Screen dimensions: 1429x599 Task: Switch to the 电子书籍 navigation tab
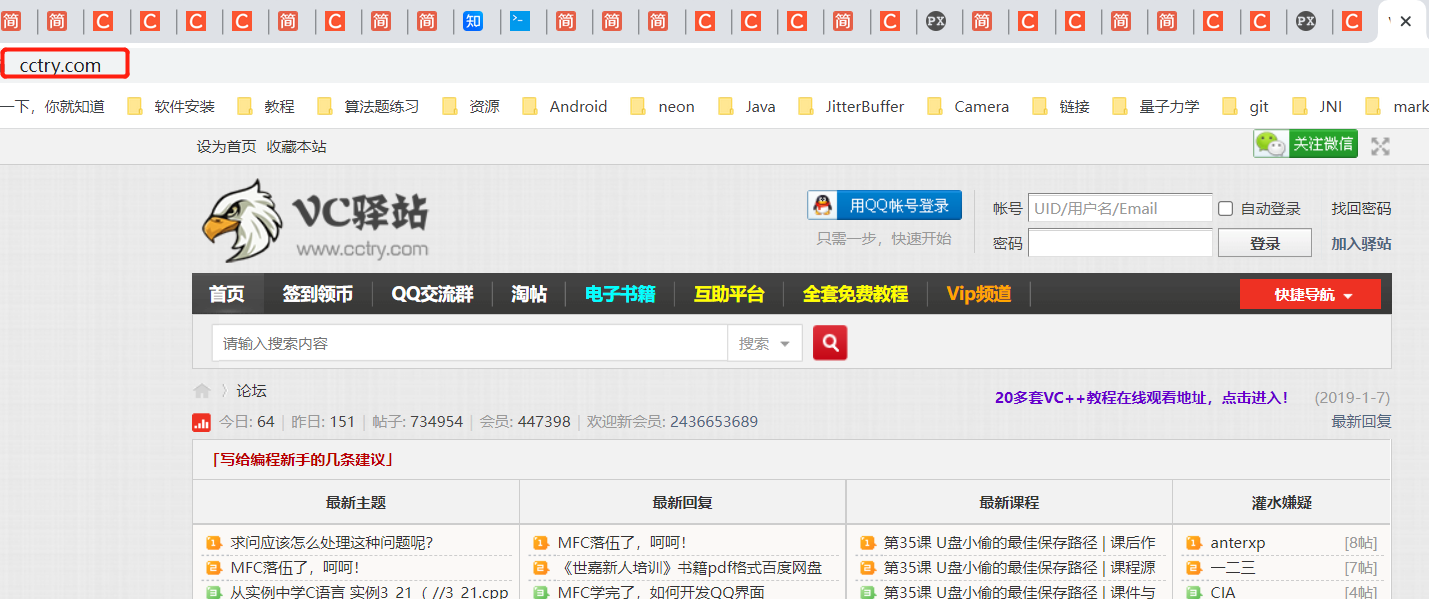620,294
